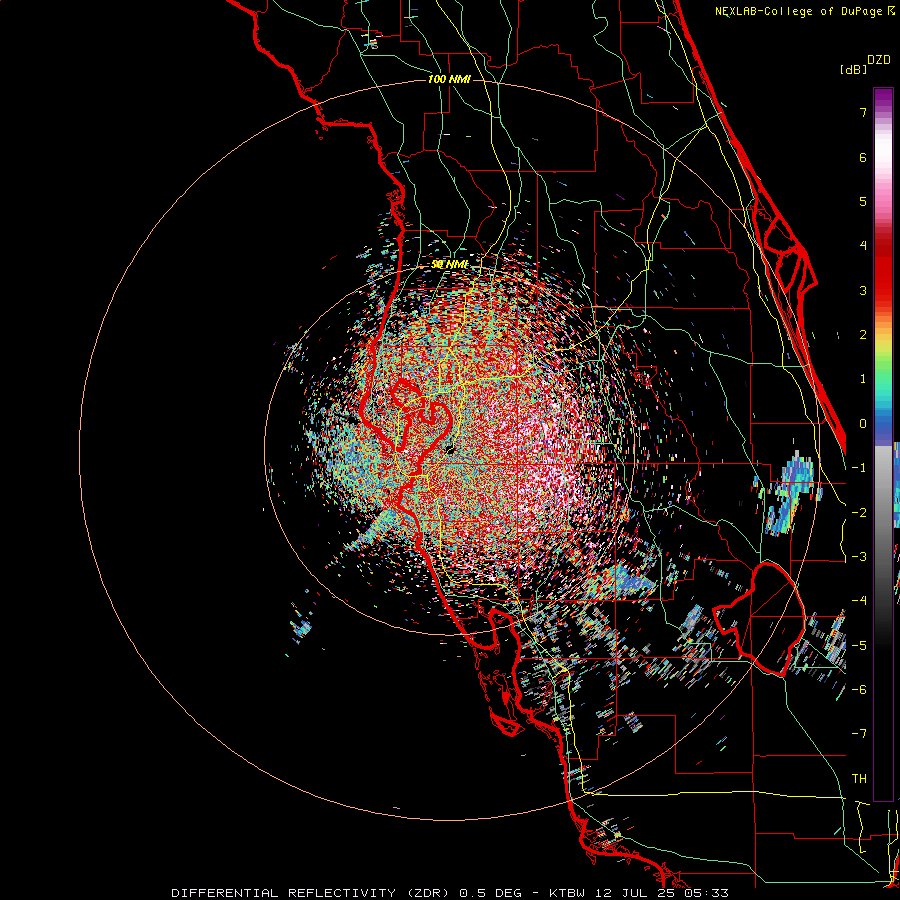Click the 100 NMI range ring label
Viewport: 900px width, 900px height.
point(449,79)
